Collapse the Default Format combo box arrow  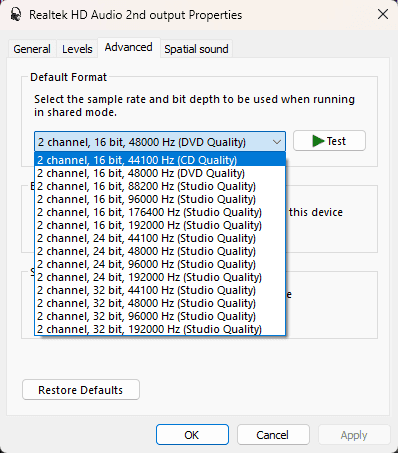click(x=276, y=142)
